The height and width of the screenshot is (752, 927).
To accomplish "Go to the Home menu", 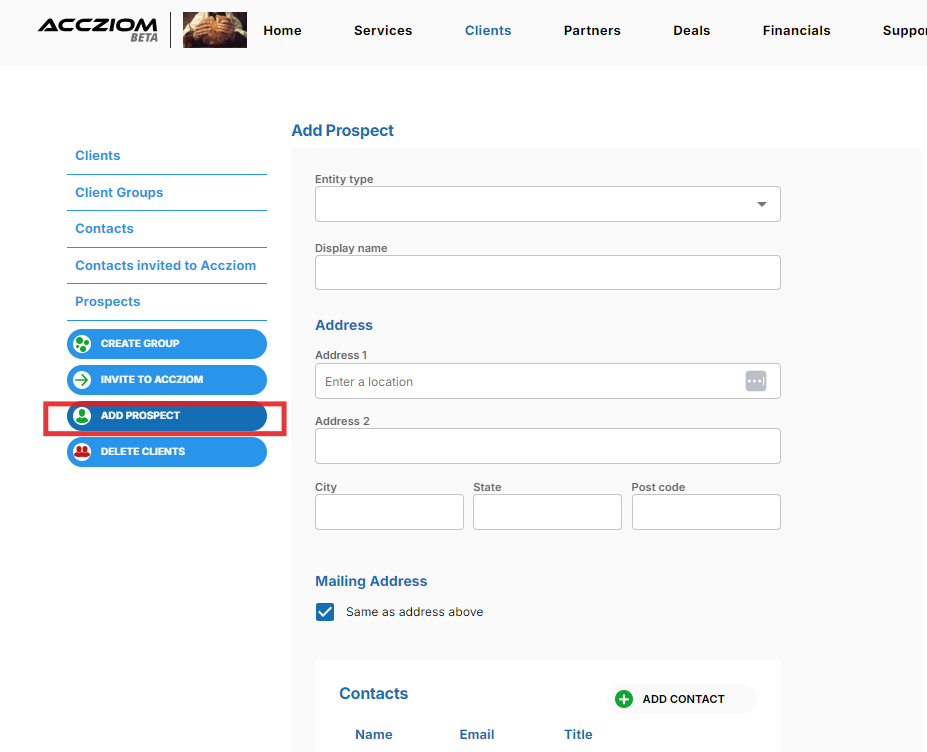I will coord(282,30).
